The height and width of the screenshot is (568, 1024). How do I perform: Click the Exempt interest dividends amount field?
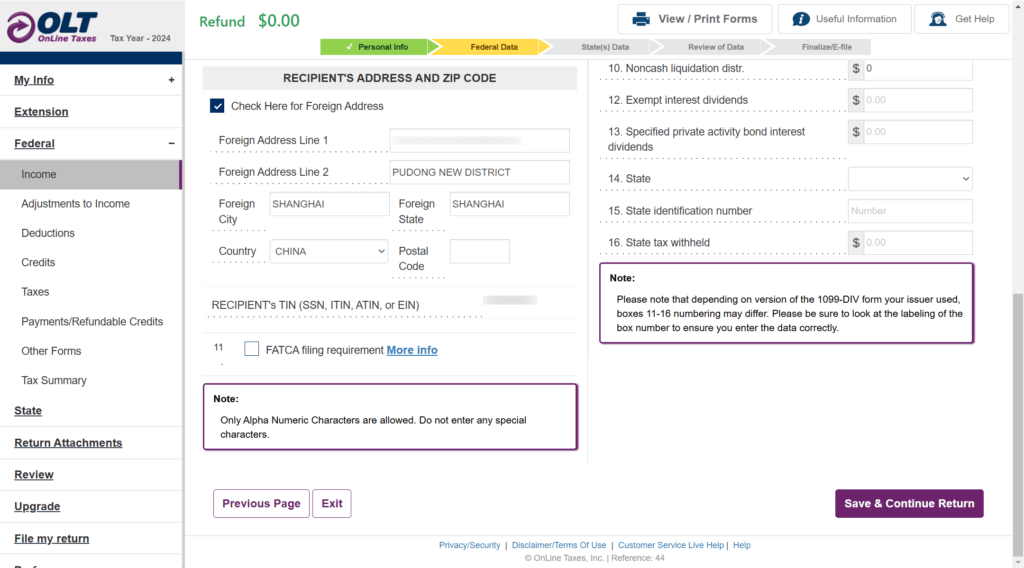point(918,100)
